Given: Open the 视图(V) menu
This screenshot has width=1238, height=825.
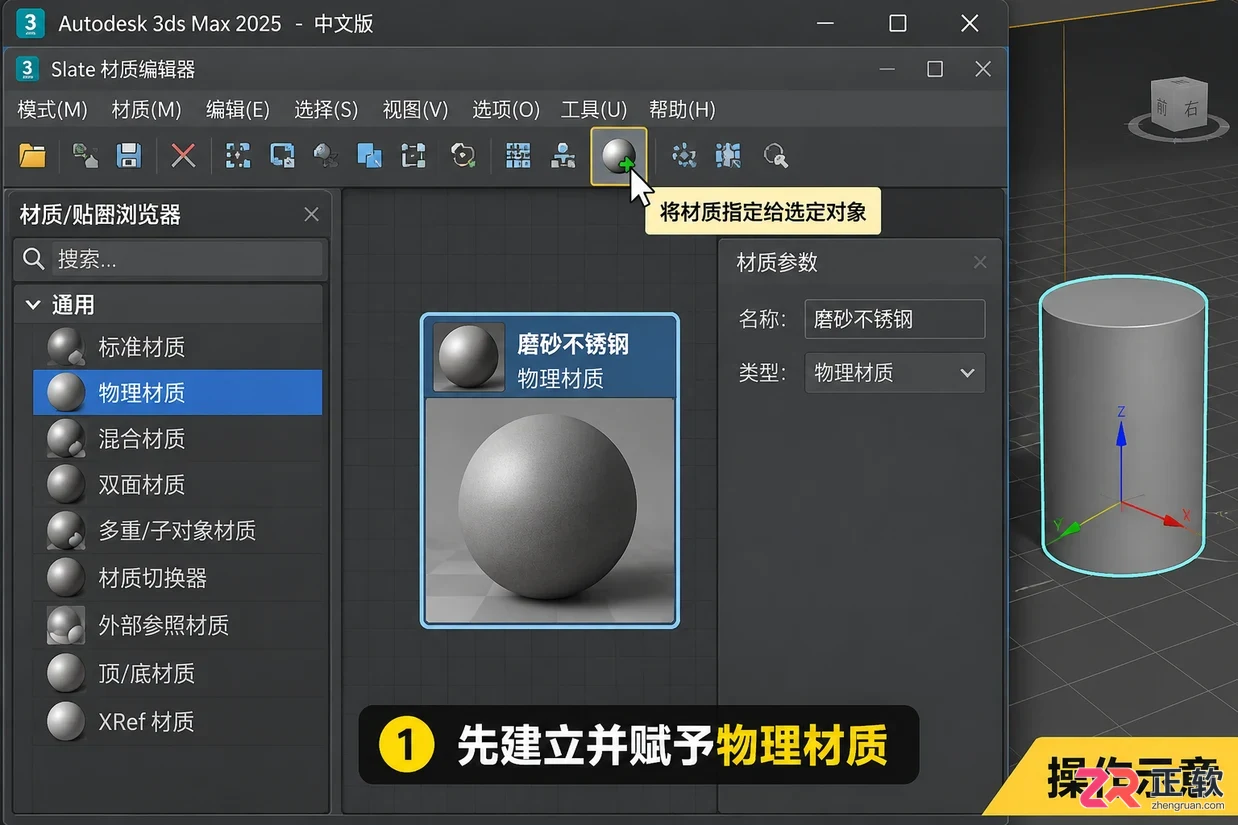Looking at the screenshot, I should tap(415, 109).
